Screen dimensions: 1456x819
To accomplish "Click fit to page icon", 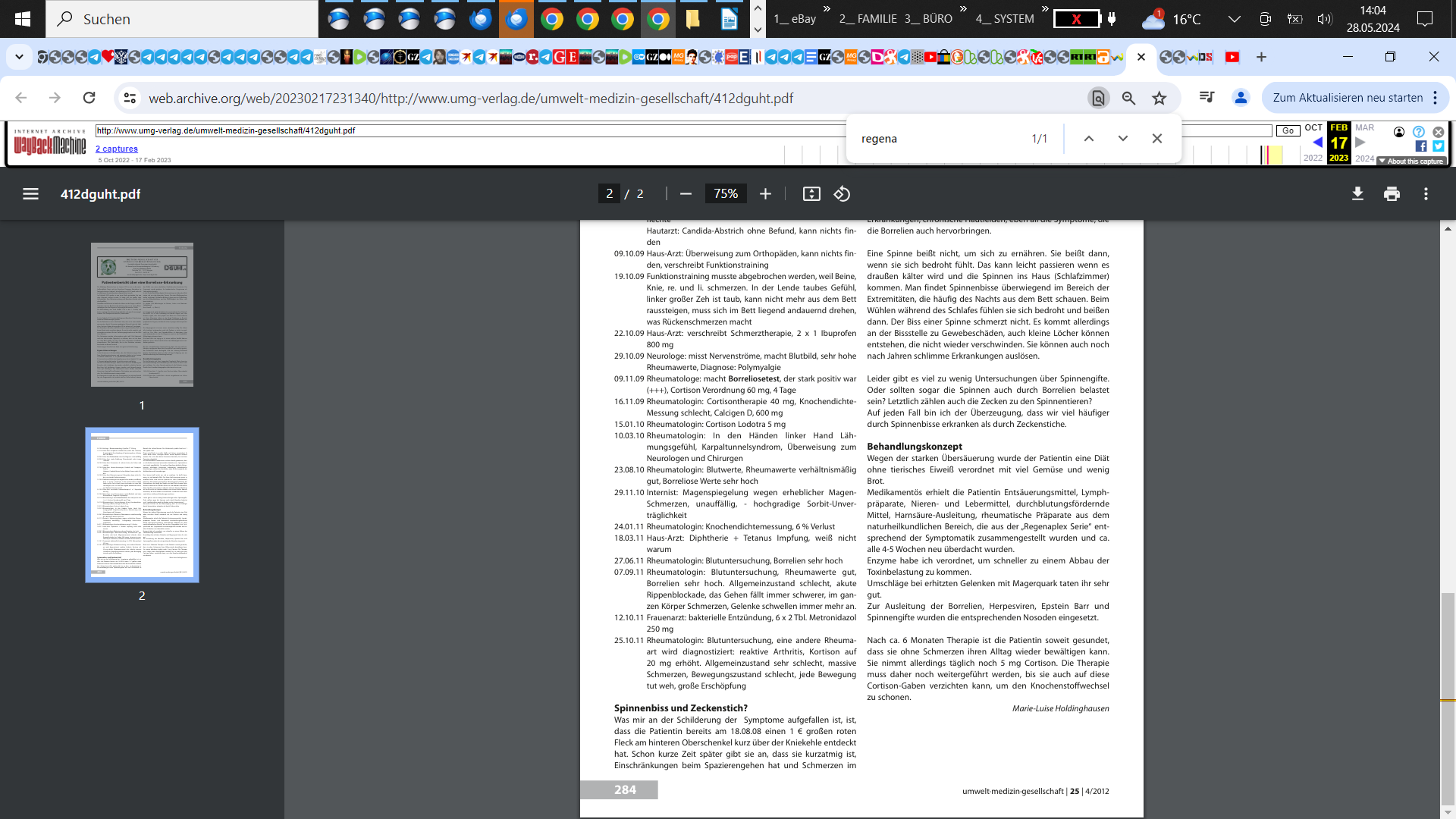I will tap(811, 194).
